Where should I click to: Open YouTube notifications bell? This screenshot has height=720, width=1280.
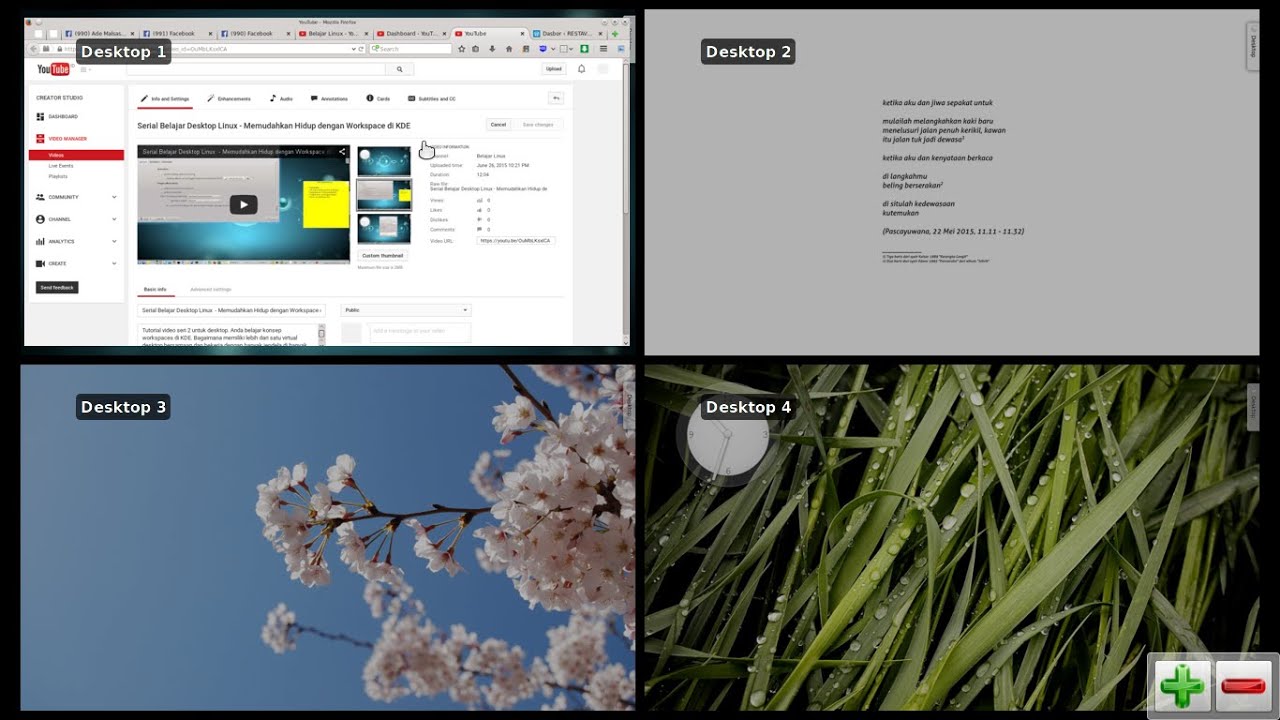(581, 69)
